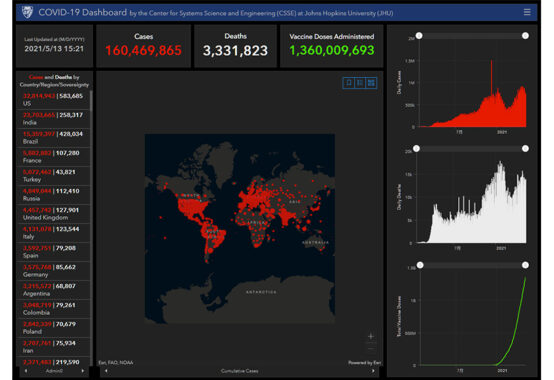Click the Antarctica label on map
The height and width of the screenshot is (380, 554).
(261, 292)
